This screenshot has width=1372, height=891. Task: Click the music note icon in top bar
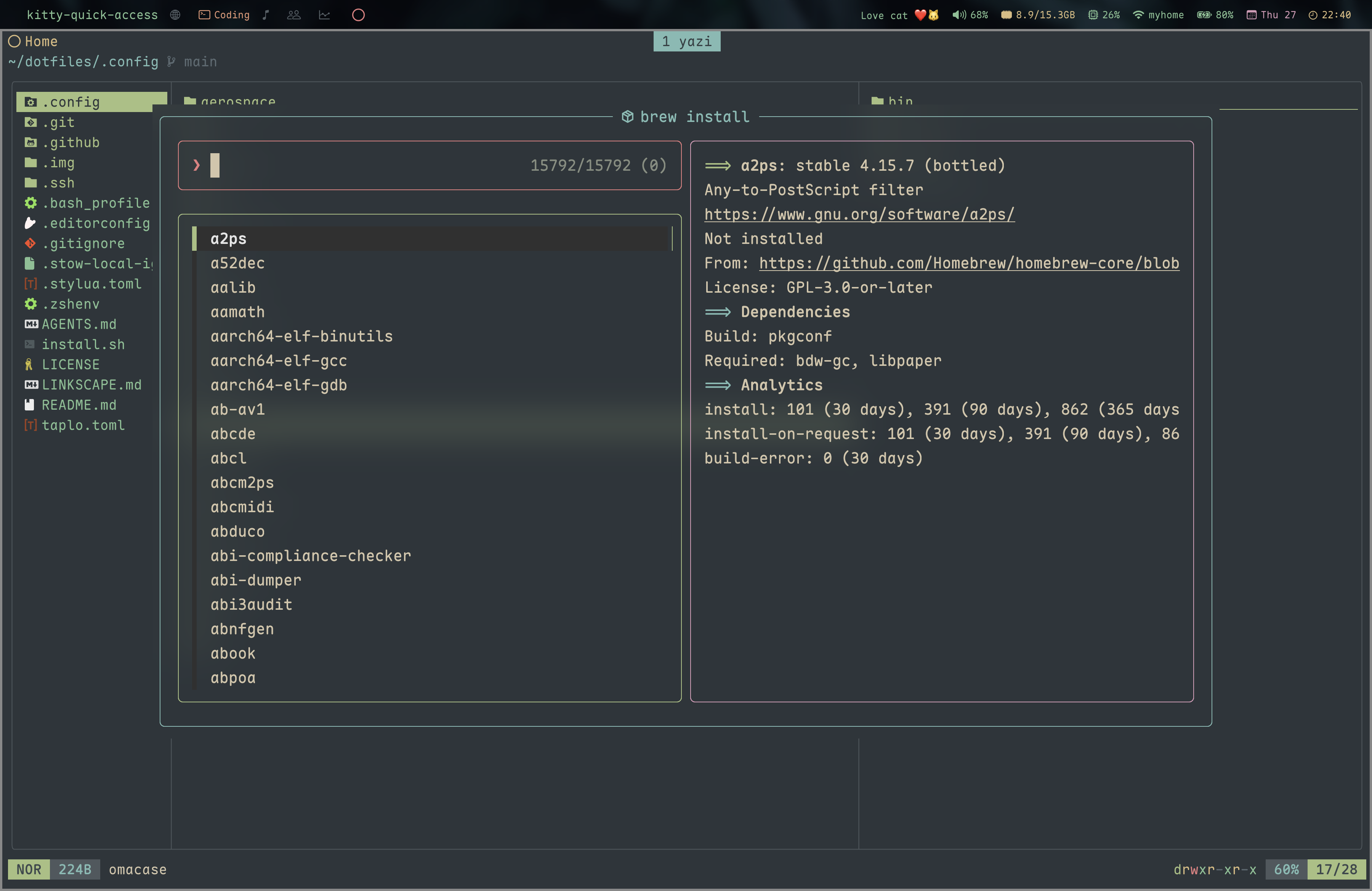tap(266, 15)
